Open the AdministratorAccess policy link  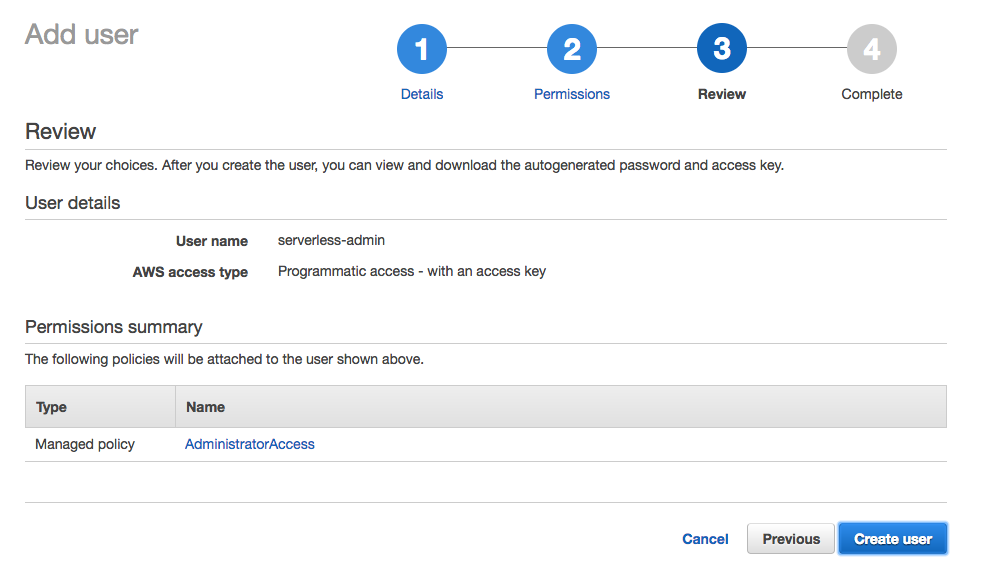(250, 444)
